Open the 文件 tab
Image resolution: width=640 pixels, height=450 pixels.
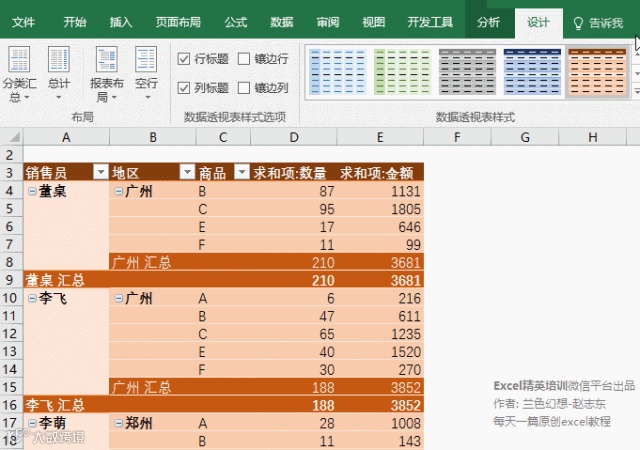pyautogui.click(x=23, y=22)
